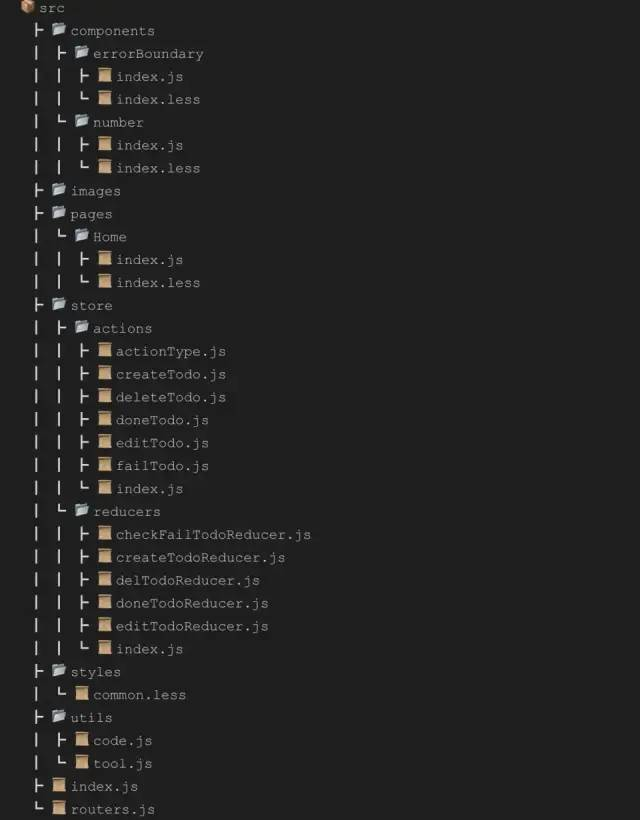Collapse the actions folder
The height and width of the screenshot is (820, 640).
[x=122, y=328]
